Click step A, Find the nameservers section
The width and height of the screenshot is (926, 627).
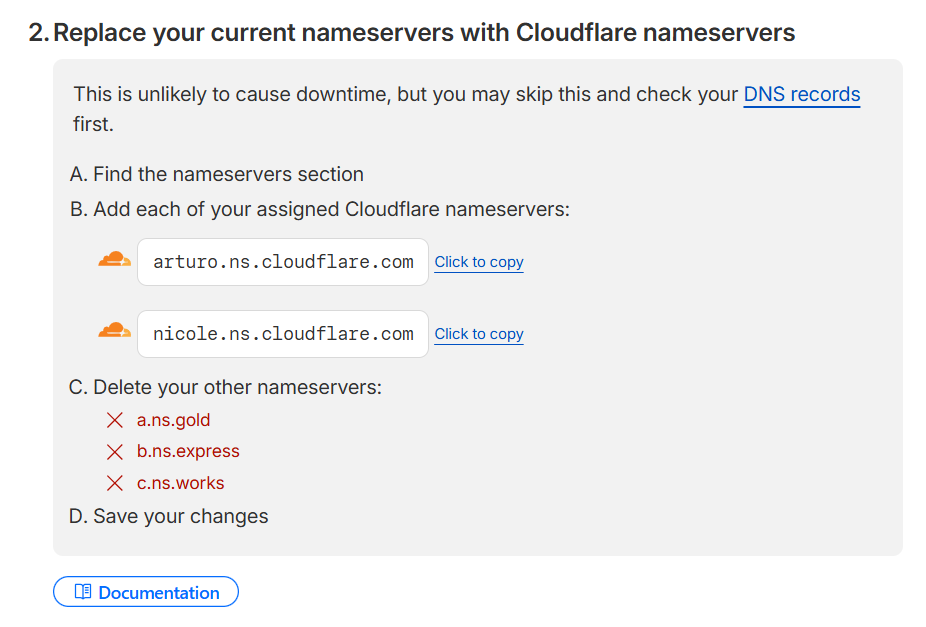coord(217,174)
